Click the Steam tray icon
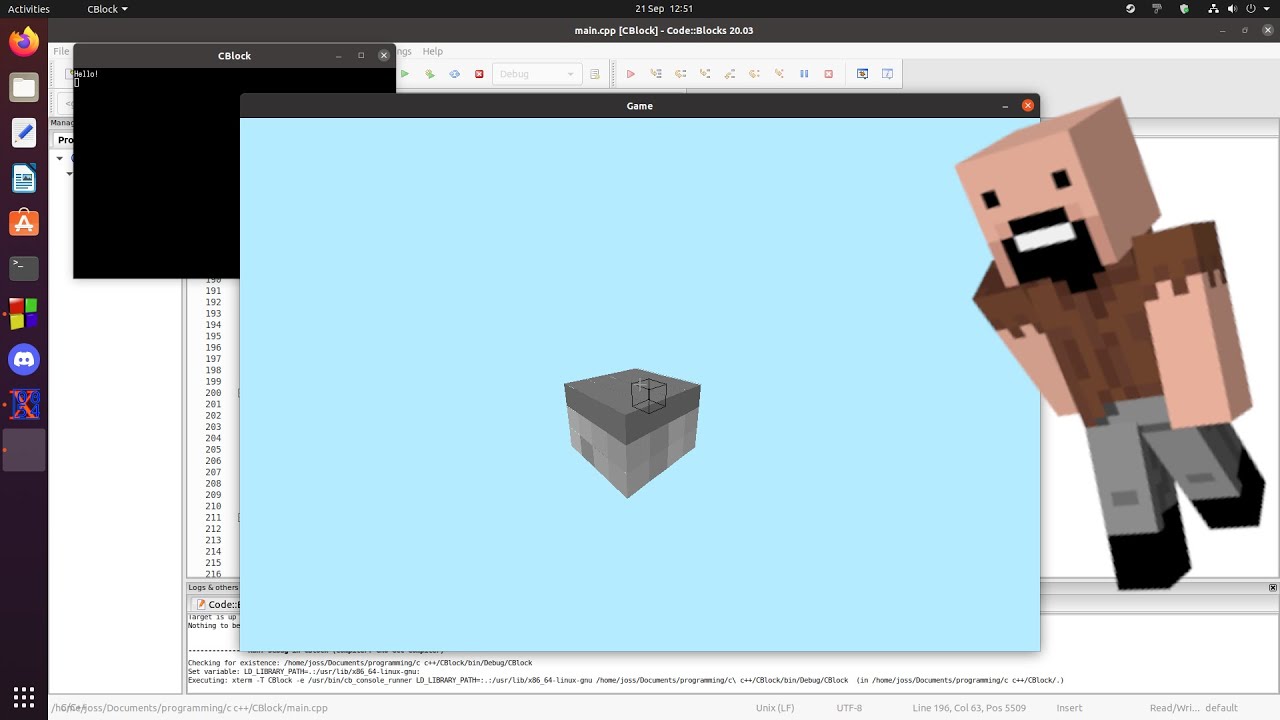1280x720 pixels. [x=1131, y=9]
